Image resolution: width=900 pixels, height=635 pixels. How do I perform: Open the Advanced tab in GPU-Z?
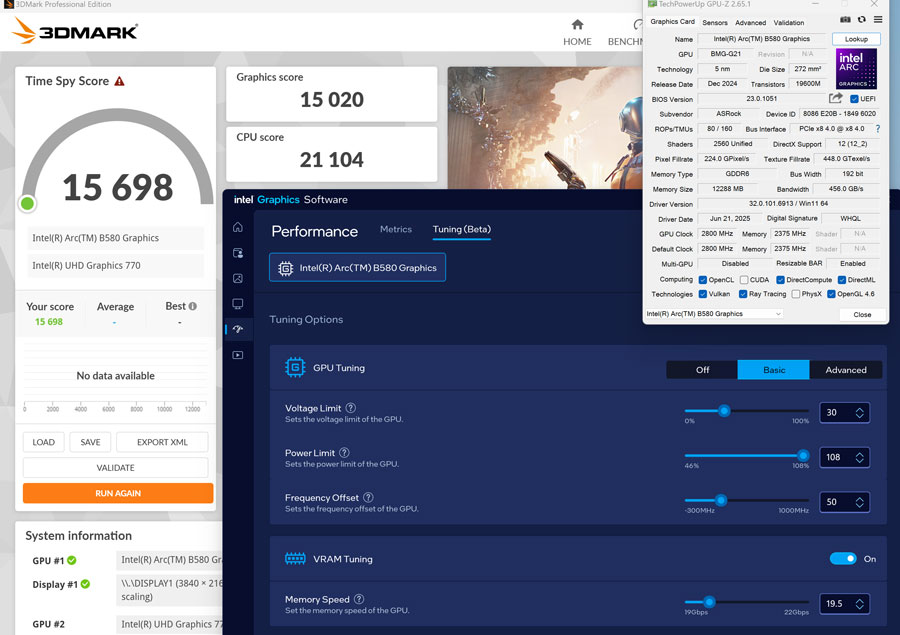click(x=750, y=22)
